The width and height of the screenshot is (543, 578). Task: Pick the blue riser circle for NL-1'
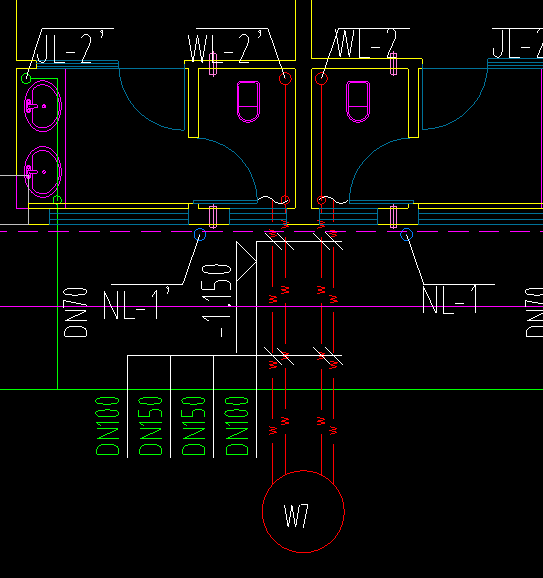199,234
